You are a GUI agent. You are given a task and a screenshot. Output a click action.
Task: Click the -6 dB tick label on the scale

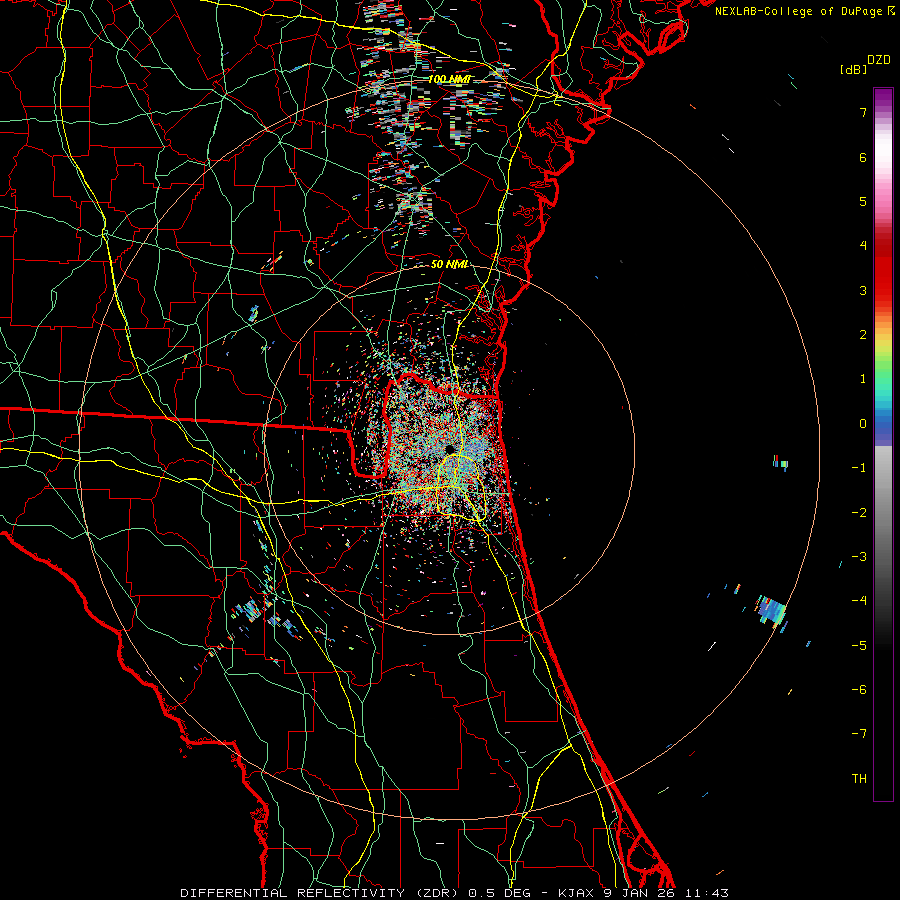[859, 690]
